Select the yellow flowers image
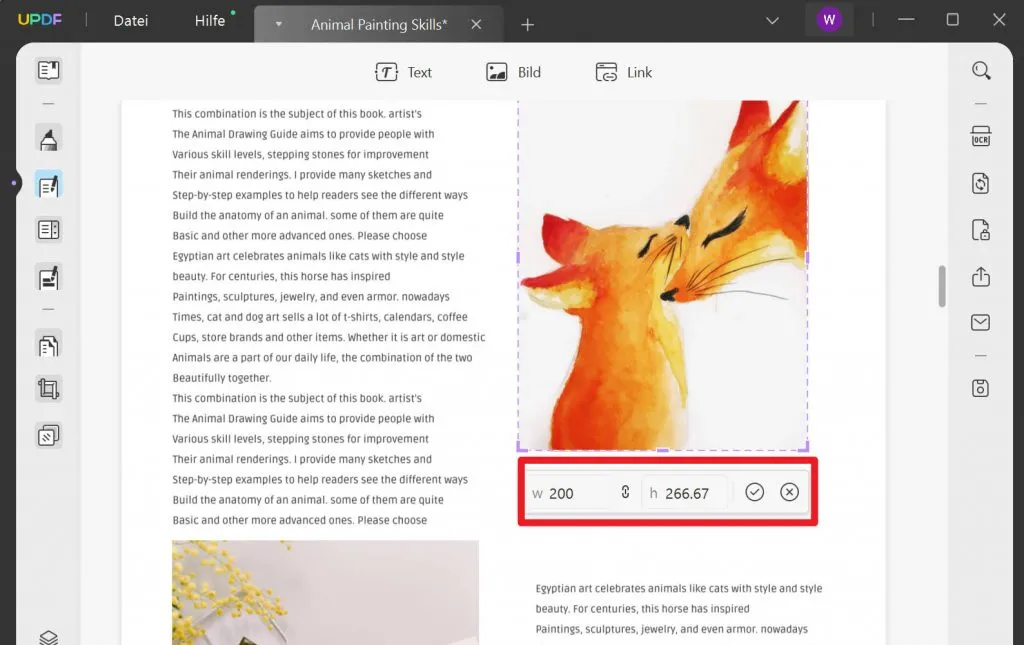1024x645 pixels. tap(325, 592)
